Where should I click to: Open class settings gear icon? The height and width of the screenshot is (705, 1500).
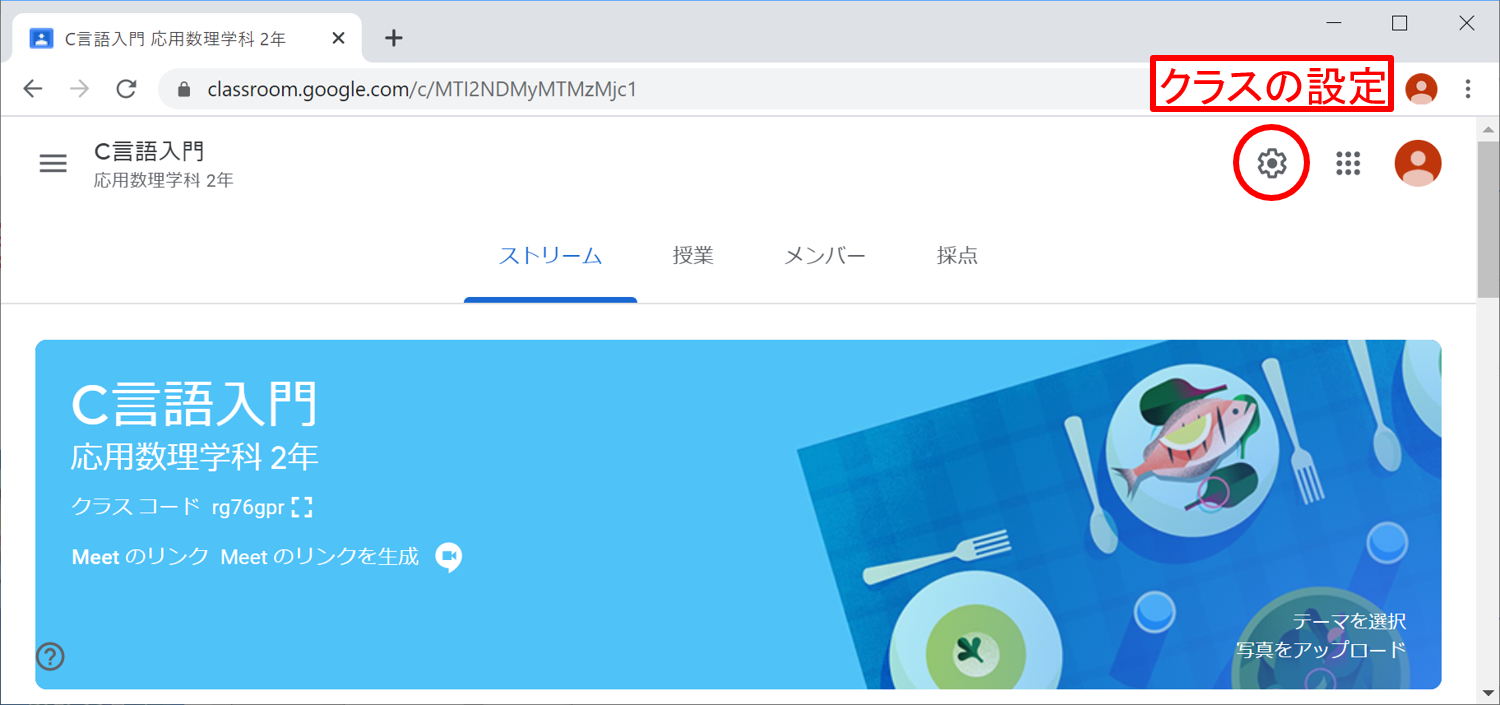(1271, 163)
